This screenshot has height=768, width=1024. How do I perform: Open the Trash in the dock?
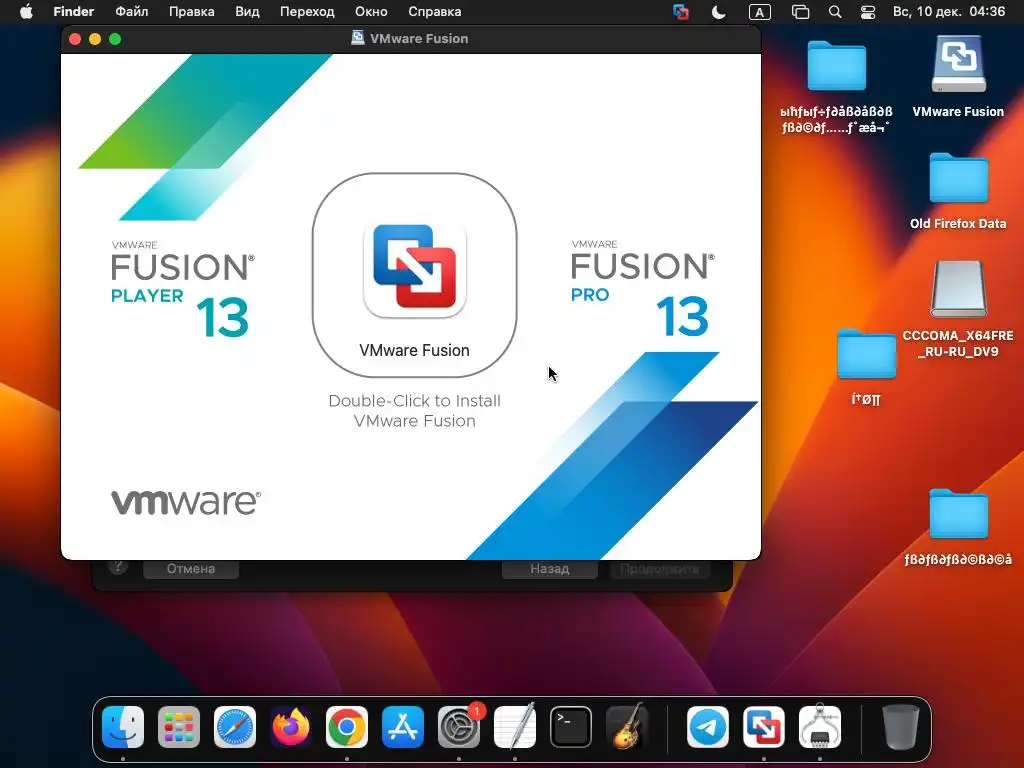(901, 727)
